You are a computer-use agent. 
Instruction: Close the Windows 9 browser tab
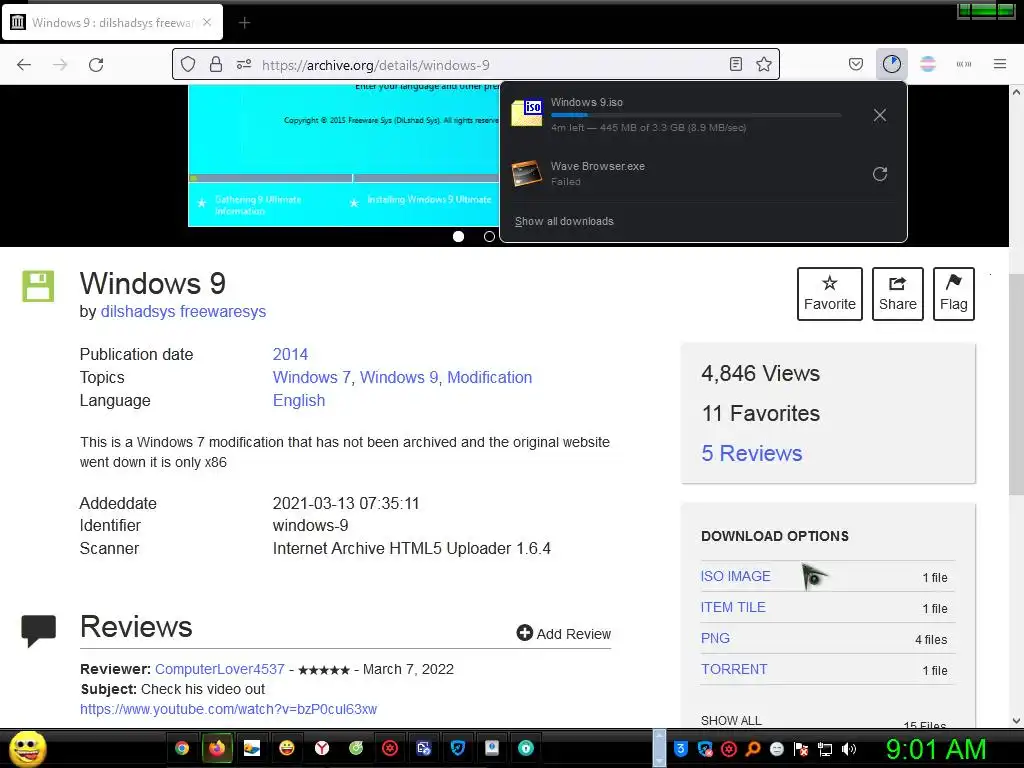(207, 22)
